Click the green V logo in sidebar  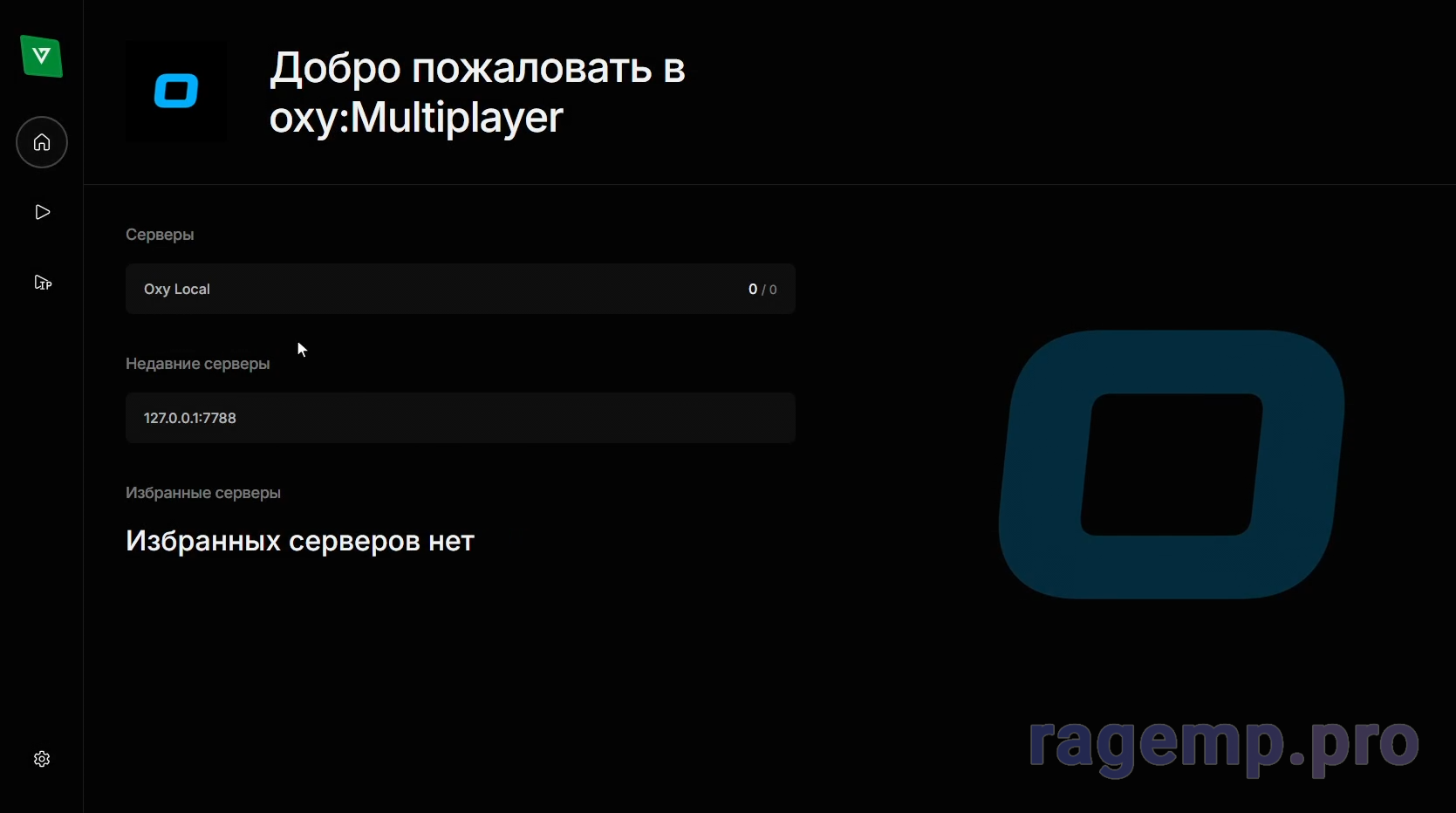tap(42, 57)
